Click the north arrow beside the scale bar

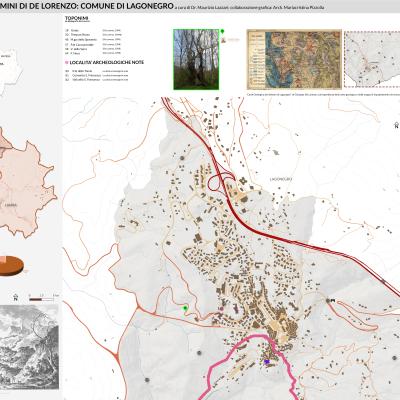point(15,297)
